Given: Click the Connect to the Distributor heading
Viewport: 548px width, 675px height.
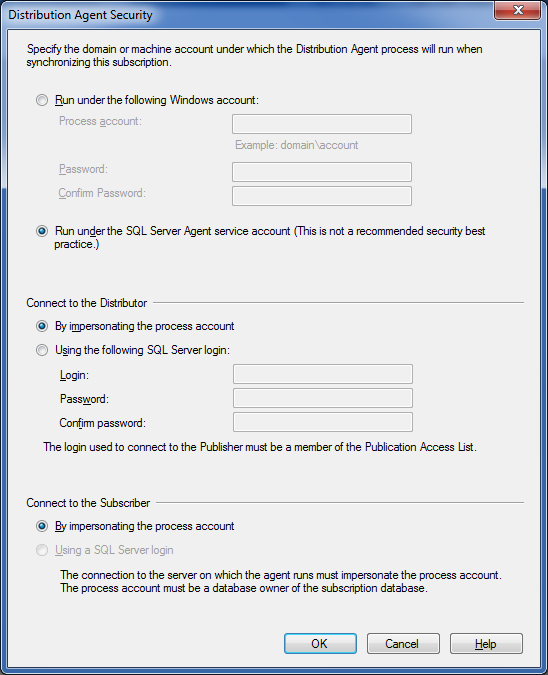Looking at the screenshot, I should click(87, 303).
